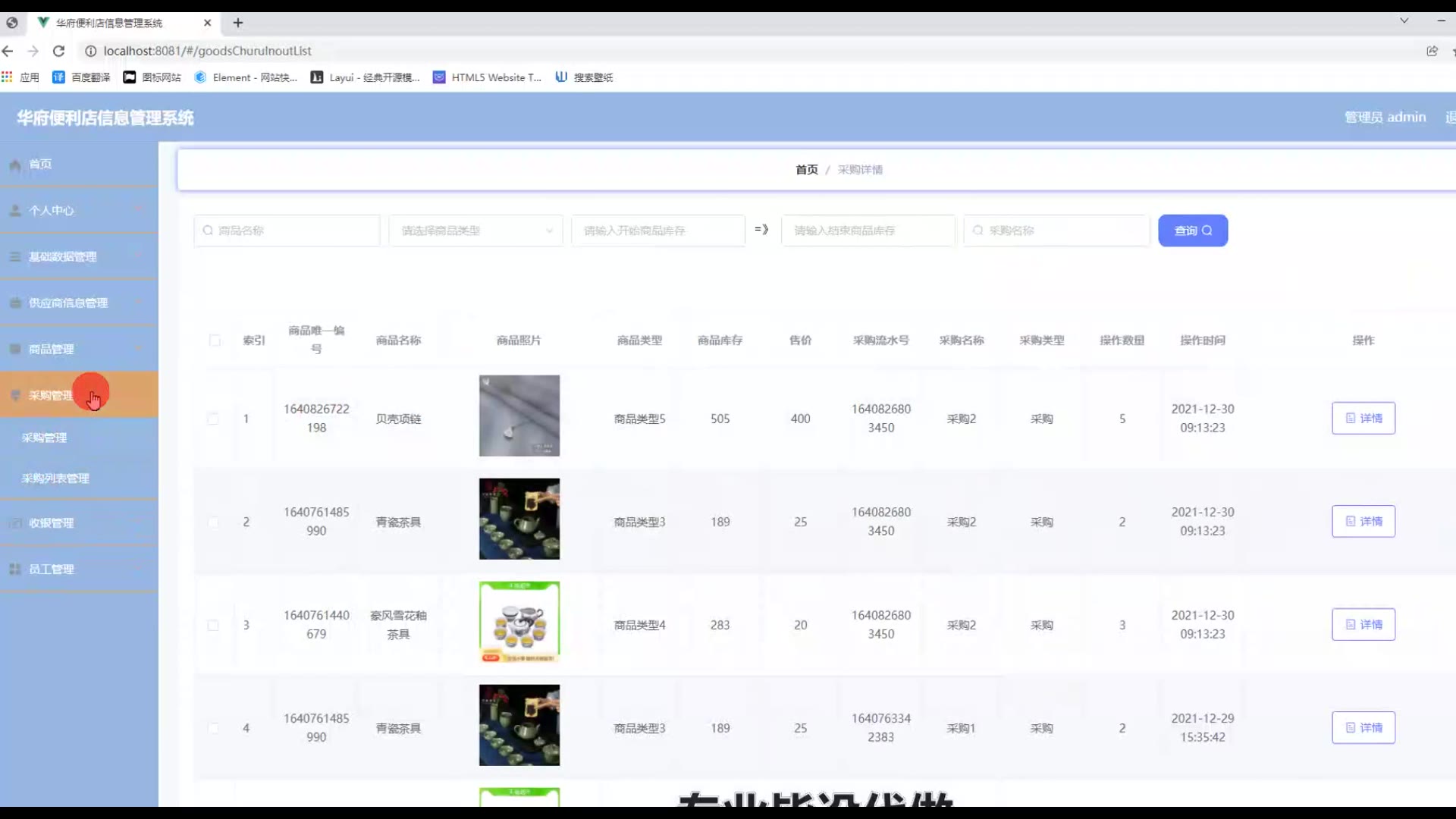
Task: Click the 基础数据管理 list icon
Action: coord(15,257)
